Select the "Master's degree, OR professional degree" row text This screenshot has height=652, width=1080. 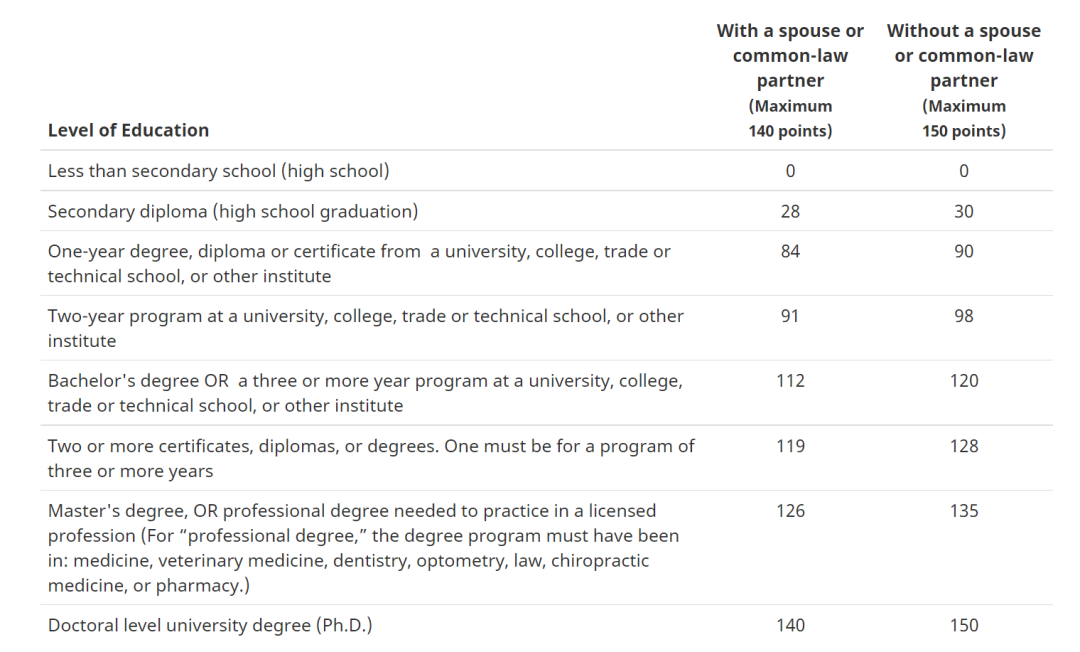click(x=363, y=547)
